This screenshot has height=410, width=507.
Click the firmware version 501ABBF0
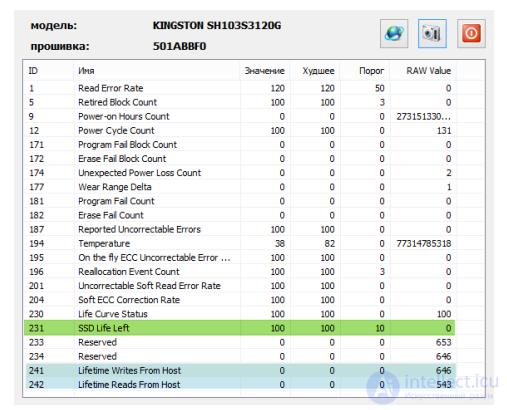(179, 46)
